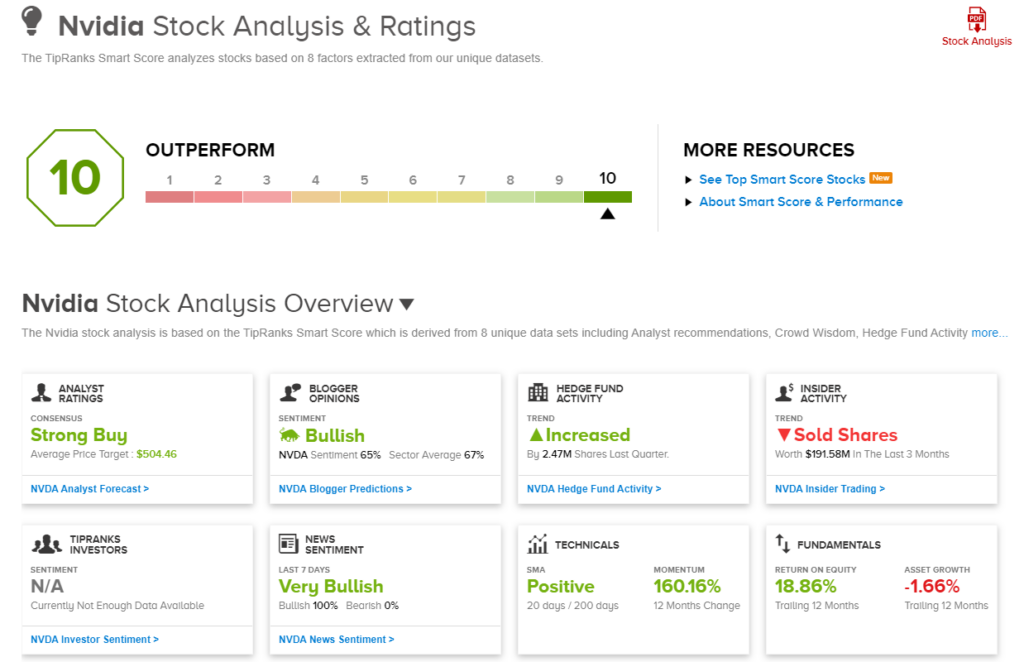The width and height of the screenshot is (1024, 662).
Task: Click the Fundamentals arrows icon
Action: 783,544
